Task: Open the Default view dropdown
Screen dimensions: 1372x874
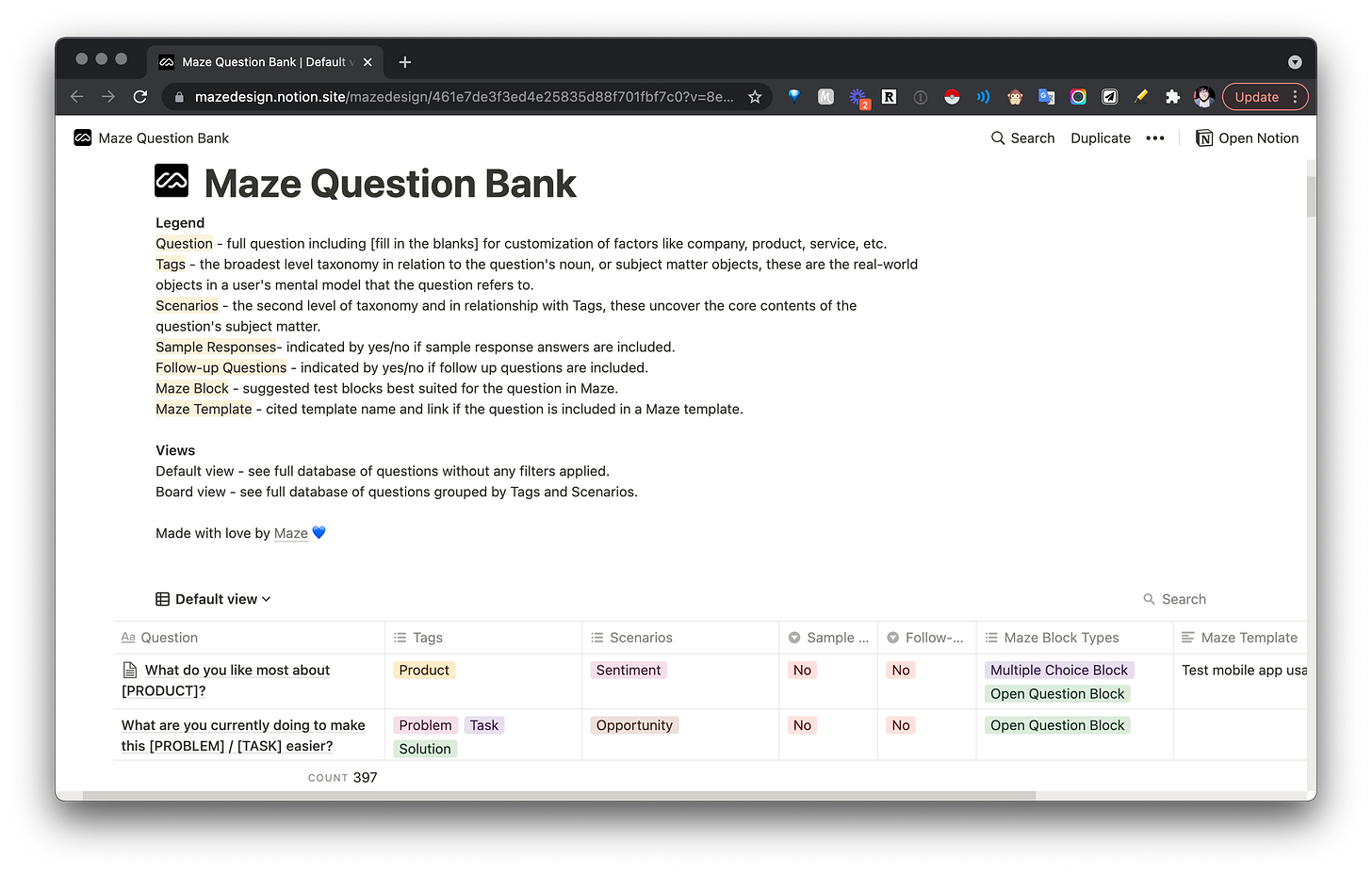Action: [x=213, y=599]
